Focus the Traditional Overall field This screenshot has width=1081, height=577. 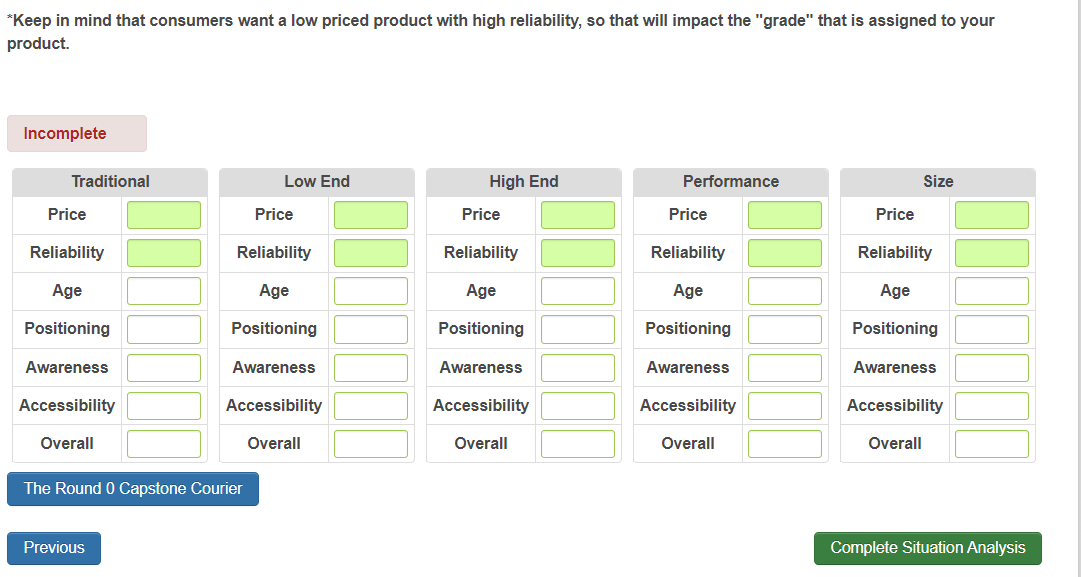[x=164, y=444]
